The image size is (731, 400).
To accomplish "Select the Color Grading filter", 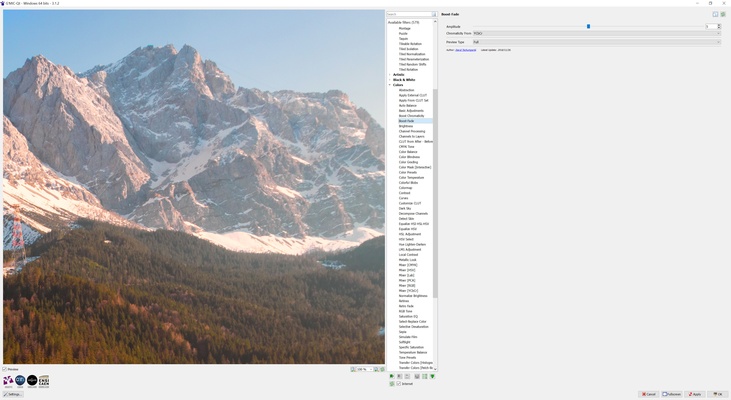I will point(408,162).
